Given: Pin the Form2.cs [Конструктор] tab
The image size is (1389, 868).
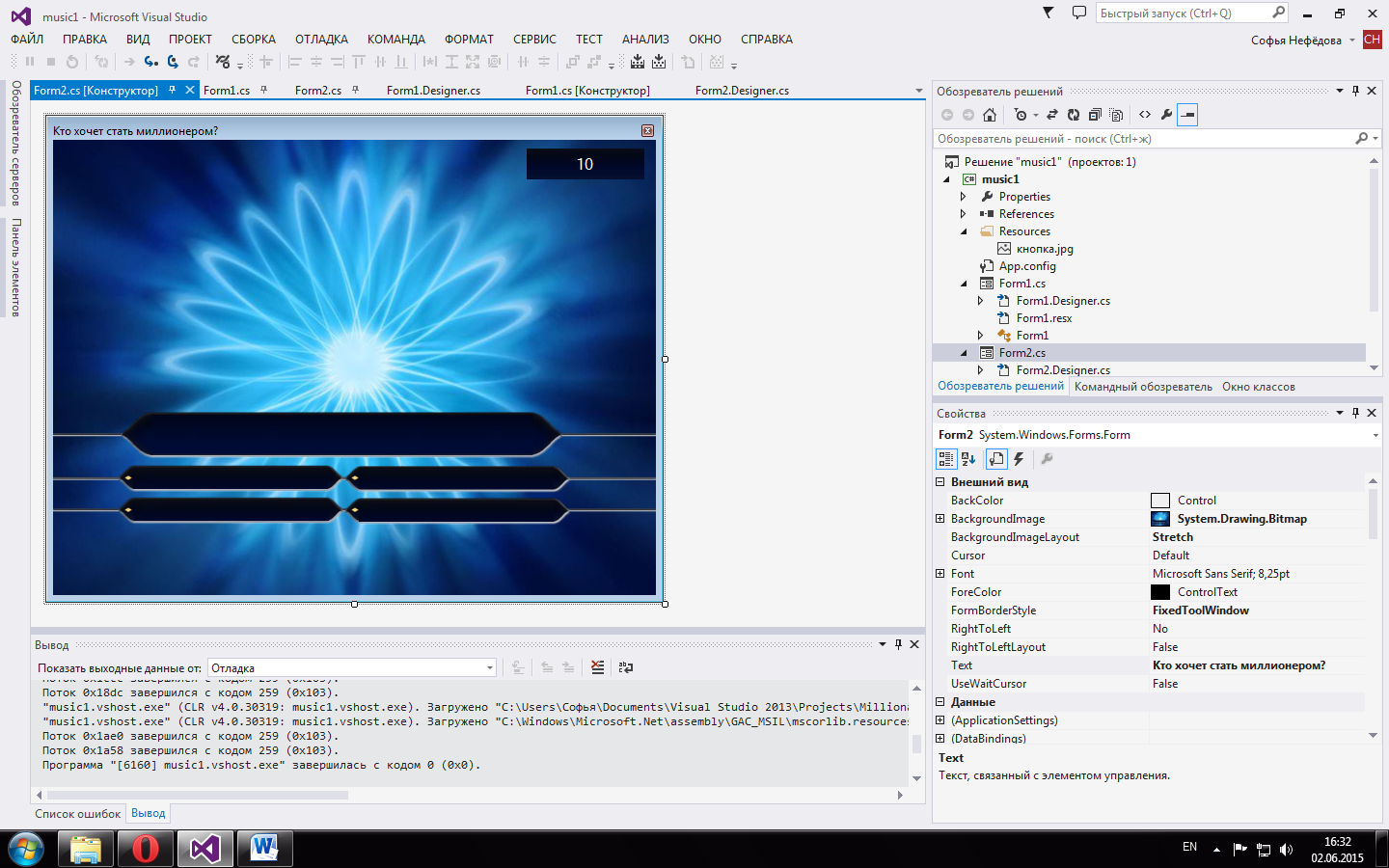Looking at the screenshot, I should (x=172, y=90).
